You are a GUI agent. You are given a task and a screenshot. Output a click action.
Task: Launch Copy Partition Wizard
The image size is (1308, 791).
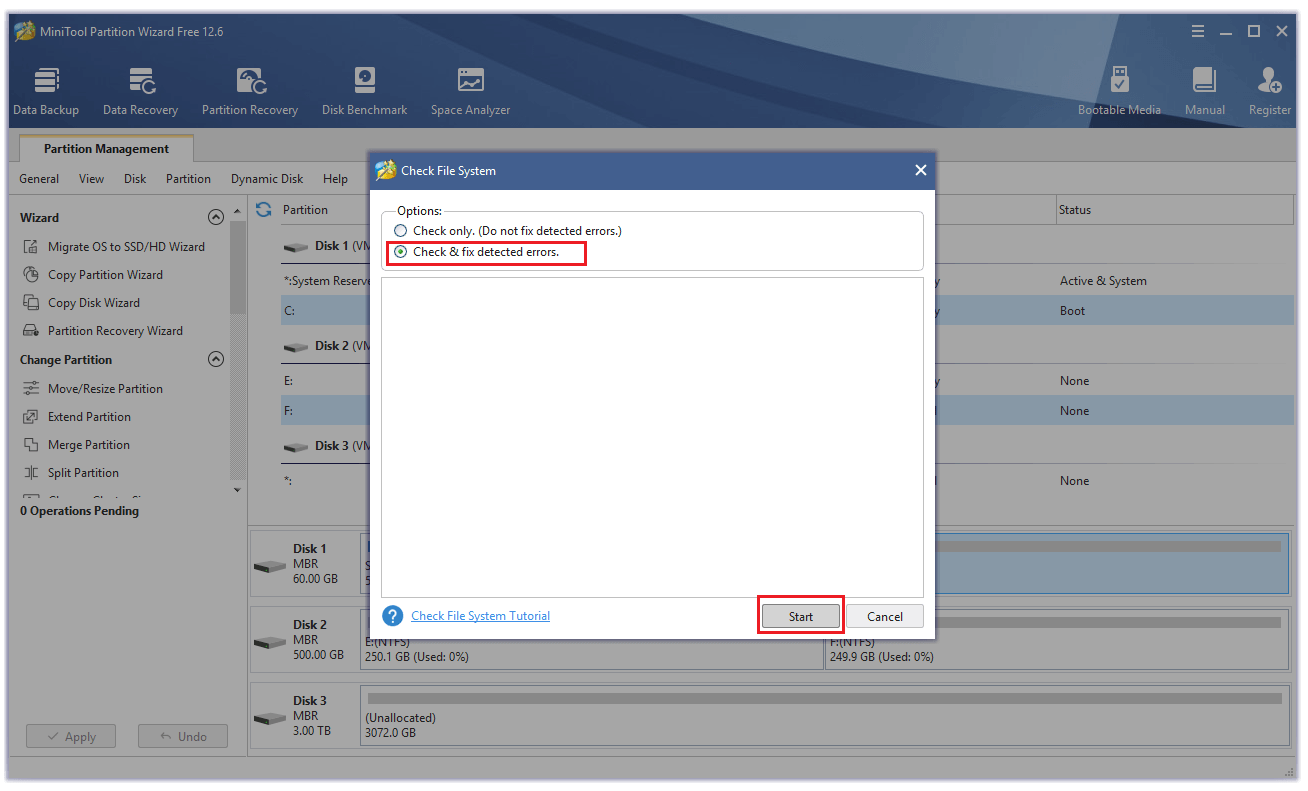coord(93,274)
